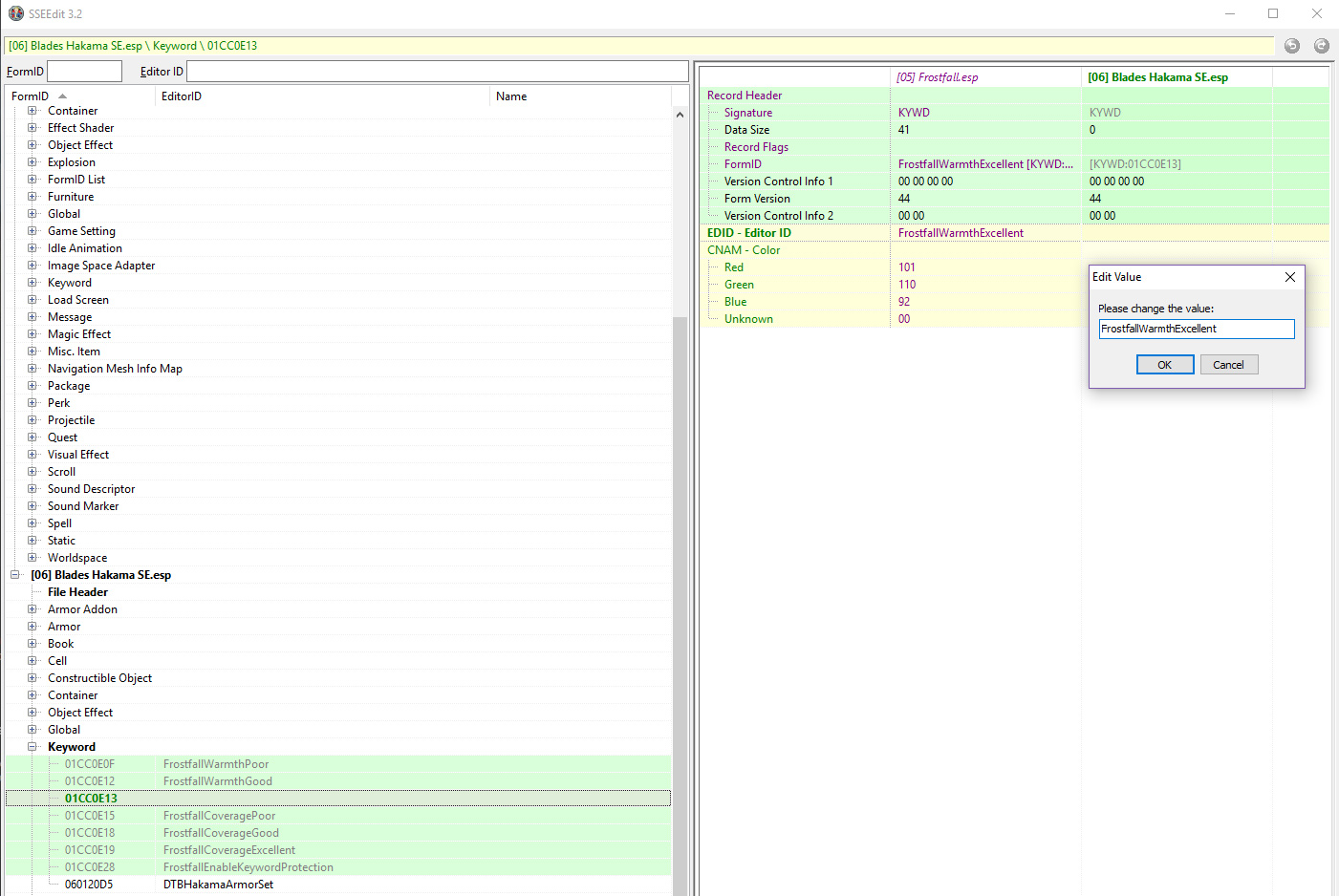This screenshot has width=1339, height=896.
Task: Close the Edit Value dialog with X
Action: coord(1290,277)
